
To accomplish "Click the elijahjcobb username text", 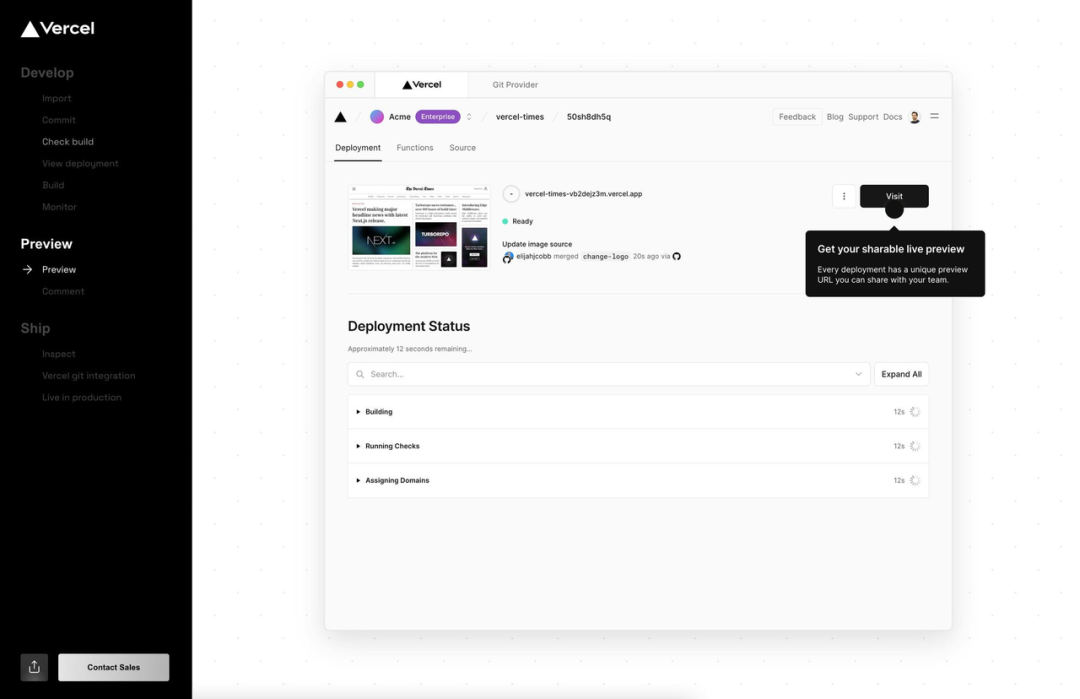I will (x=534, y=256).
